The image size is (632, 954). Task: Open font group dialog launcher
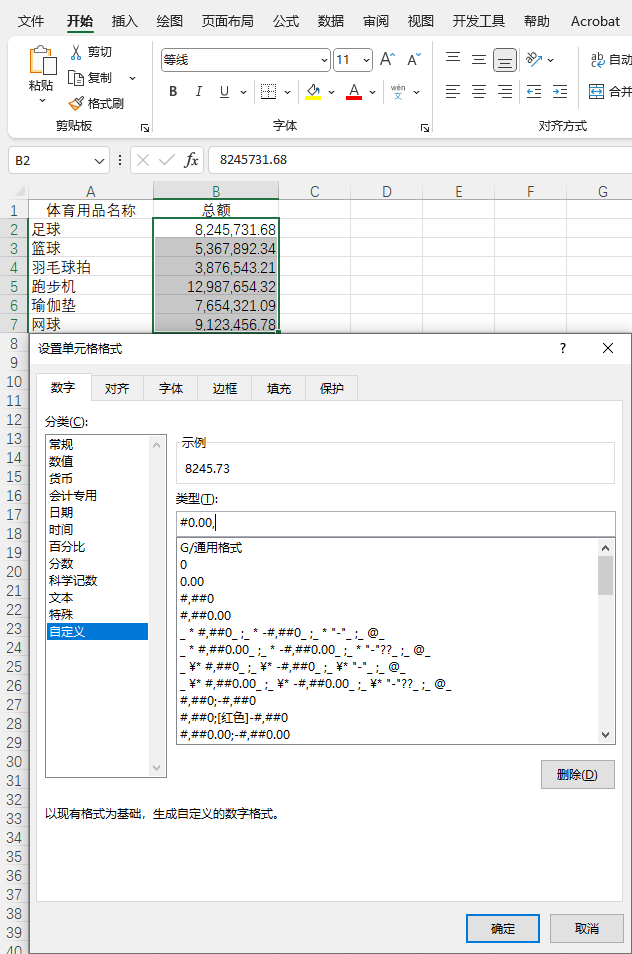(425, 128)
